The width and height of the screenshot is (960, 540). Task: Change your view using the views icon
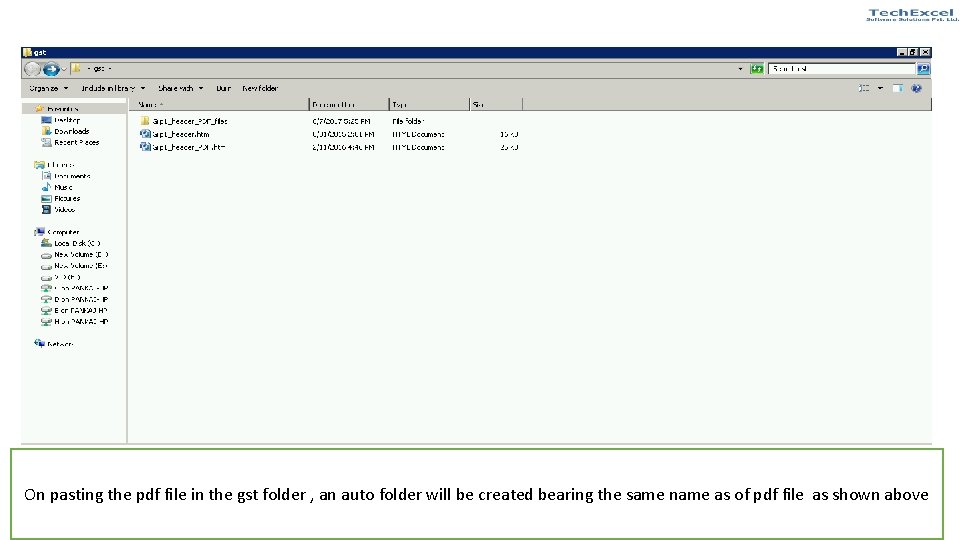[864, 88]
